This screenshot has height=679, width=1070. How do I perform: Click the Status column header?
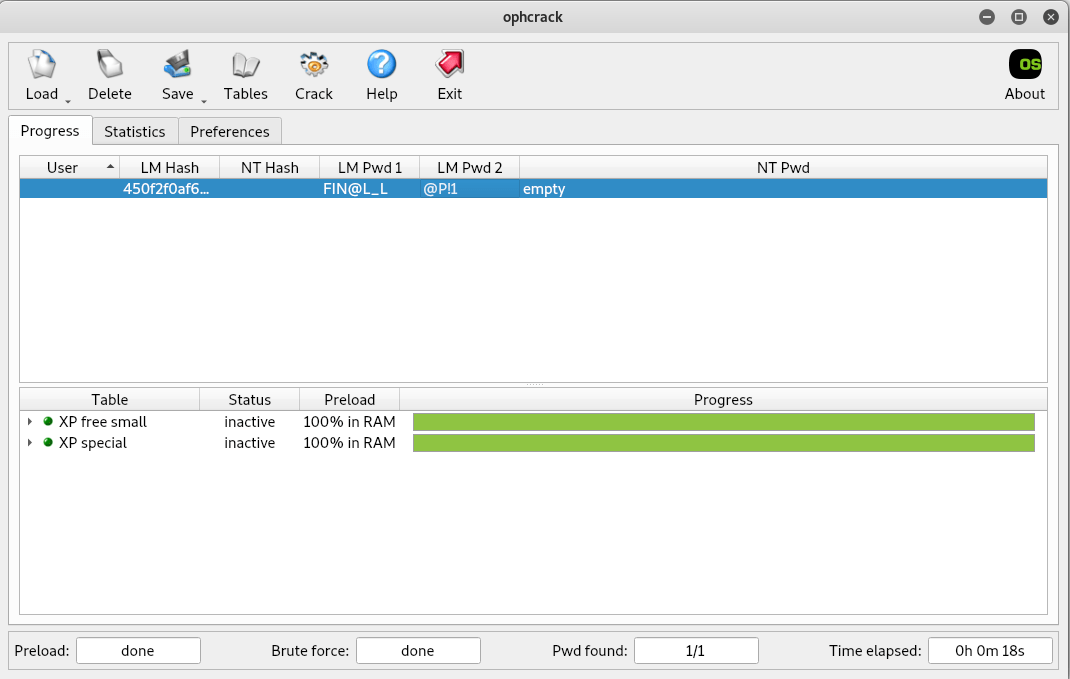(249, 399)
